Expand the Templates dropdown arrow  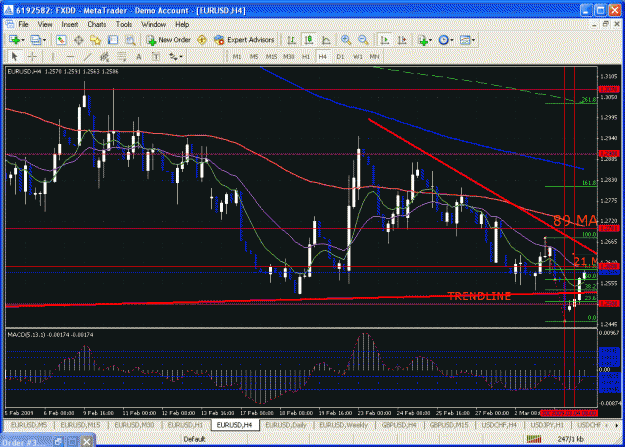(473, 40)
